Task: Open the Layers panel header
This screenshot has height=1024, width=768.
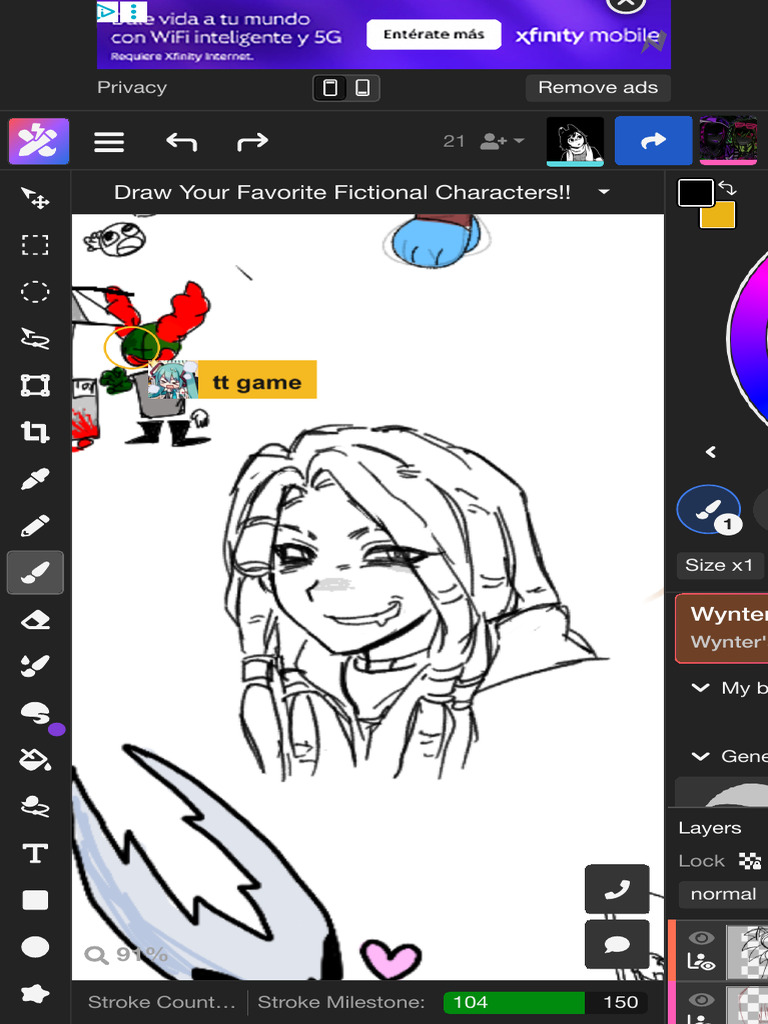Action: point(710,828)
